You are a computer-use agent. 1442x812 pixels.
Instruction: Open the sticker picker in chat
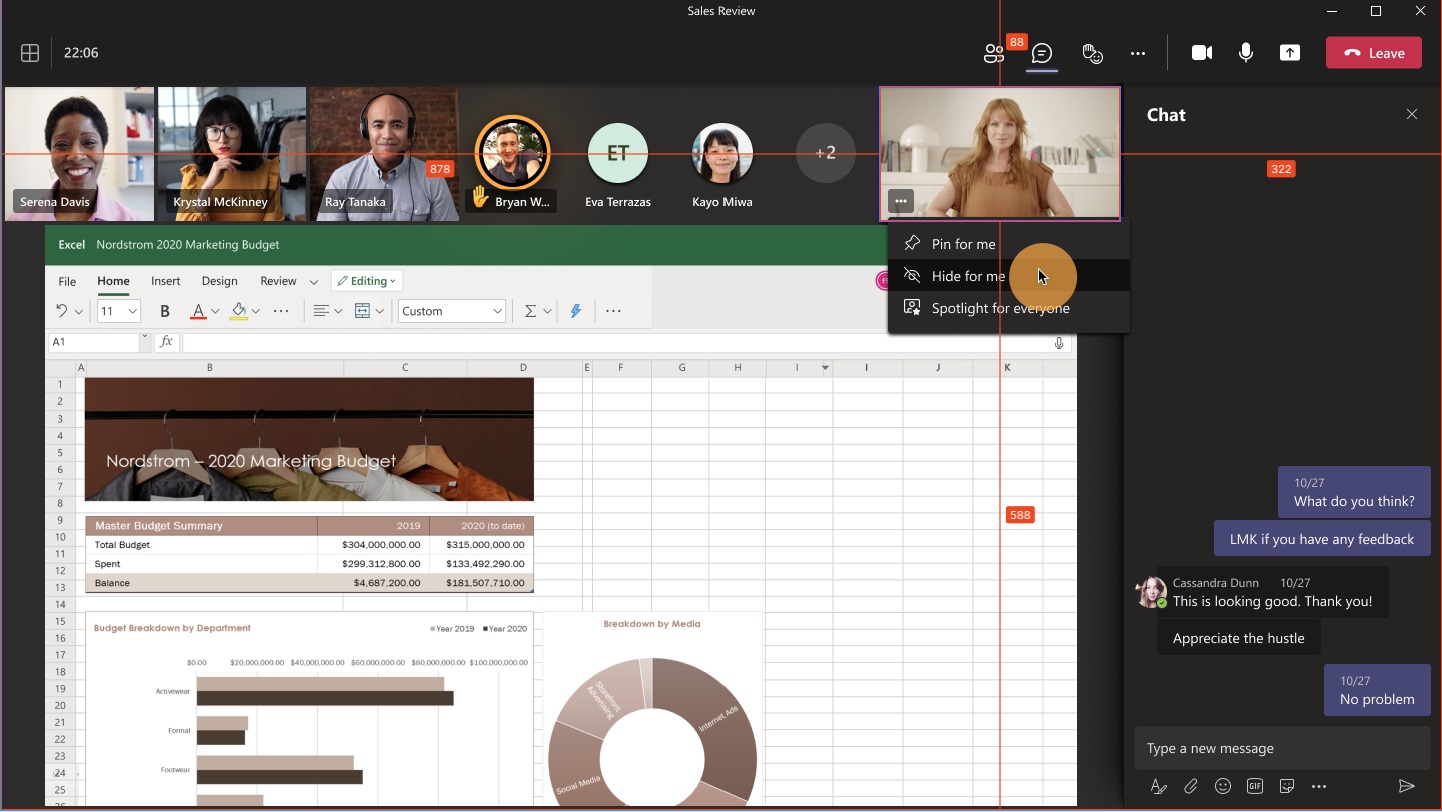(1287, 786)
